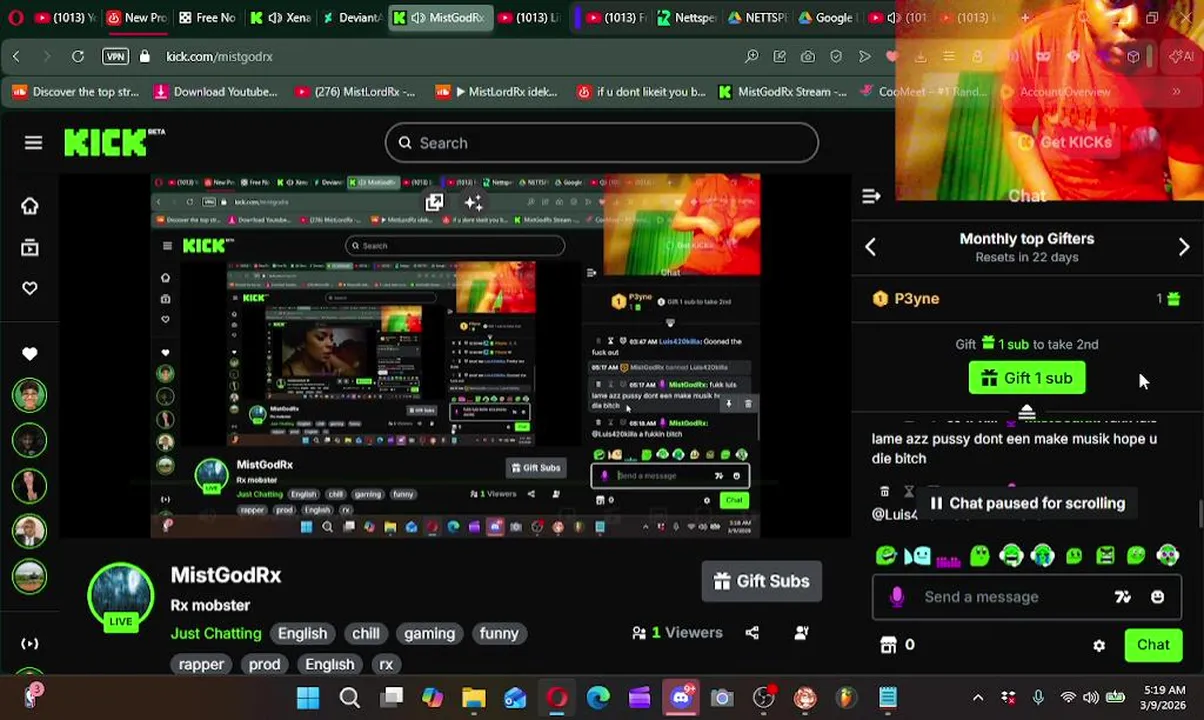Open Windows Start menu
Viewport: 1204px width, 720px height.
coord(308,697)
